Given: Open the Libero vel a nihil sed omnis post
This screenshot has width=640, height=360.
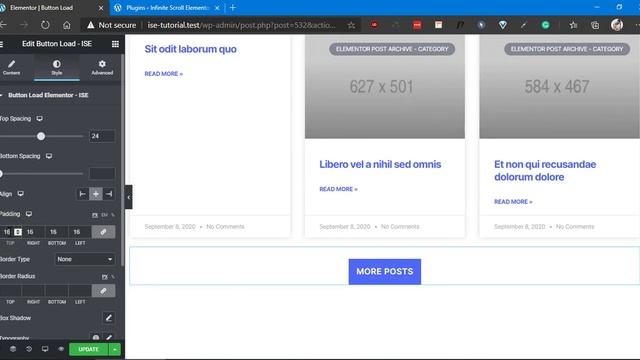Looking at the screenshot, I should click(x=380, y=164).
